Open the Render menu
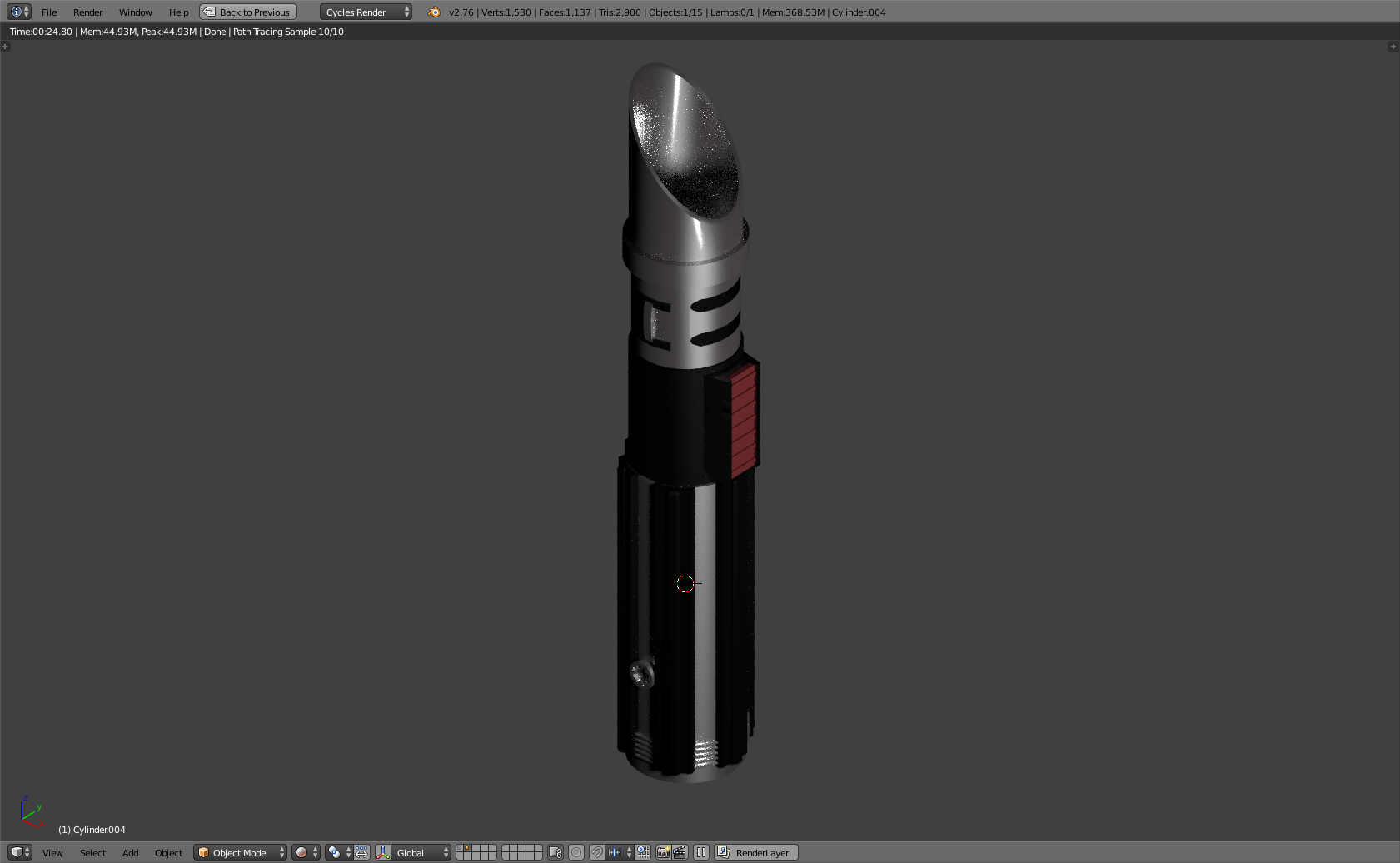The width and height of the screenshot is (1400, 863). coord(87,12)
